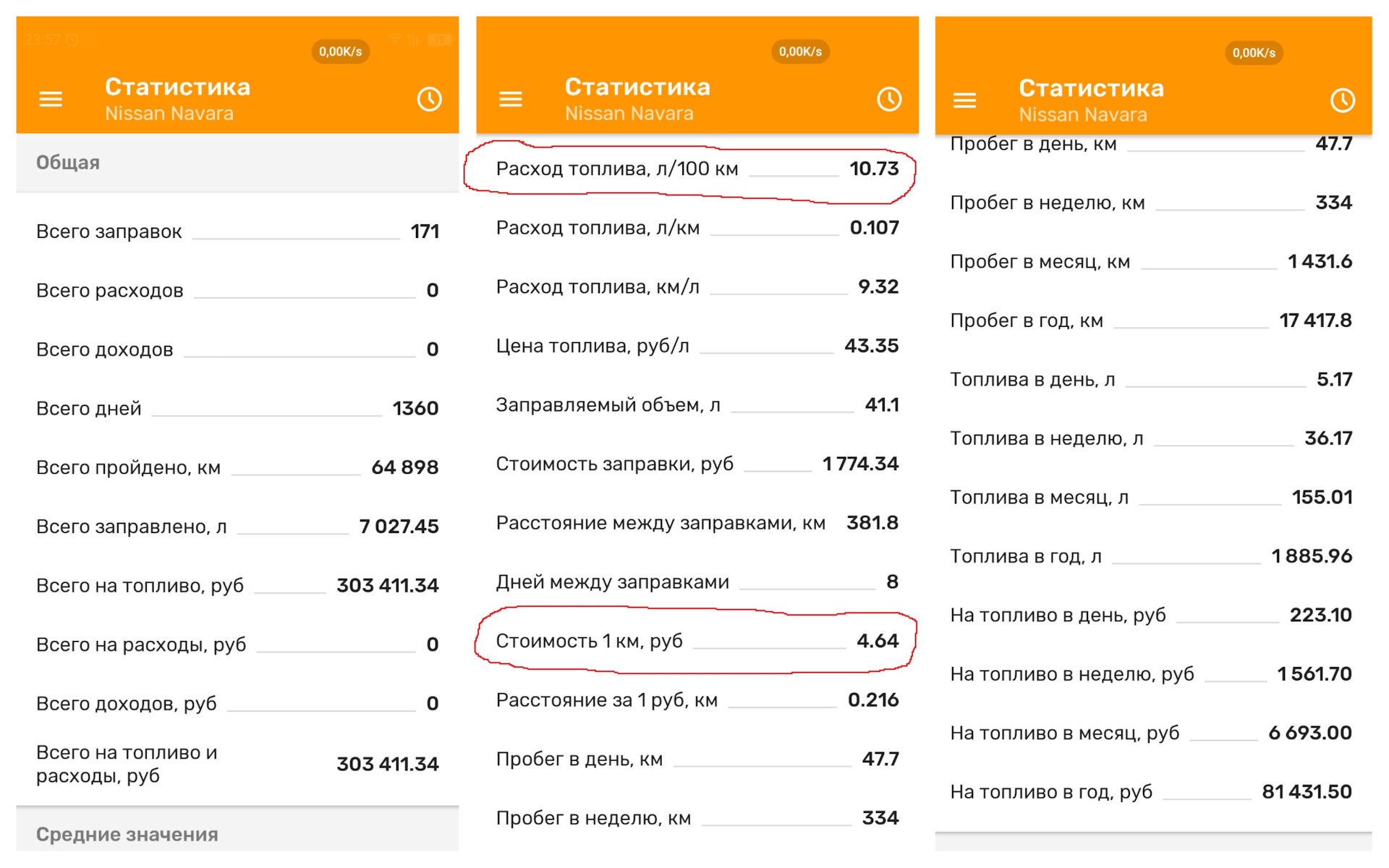This screenshot has height=868, width=1389.
Task: Open hamburger menu in right Статистика screen
Action: (x=964, y=101)
